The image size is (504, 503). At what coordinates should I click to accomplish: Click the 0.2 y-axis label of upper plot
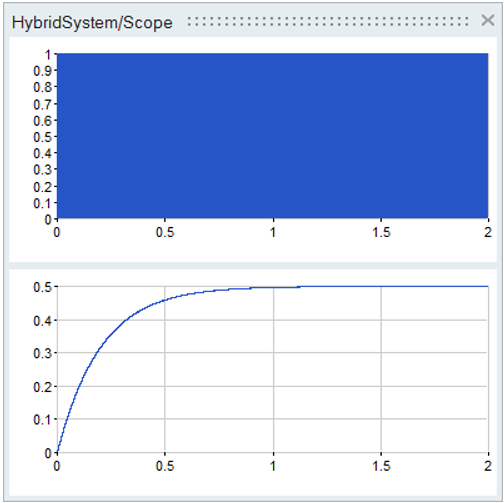(43, 187)
